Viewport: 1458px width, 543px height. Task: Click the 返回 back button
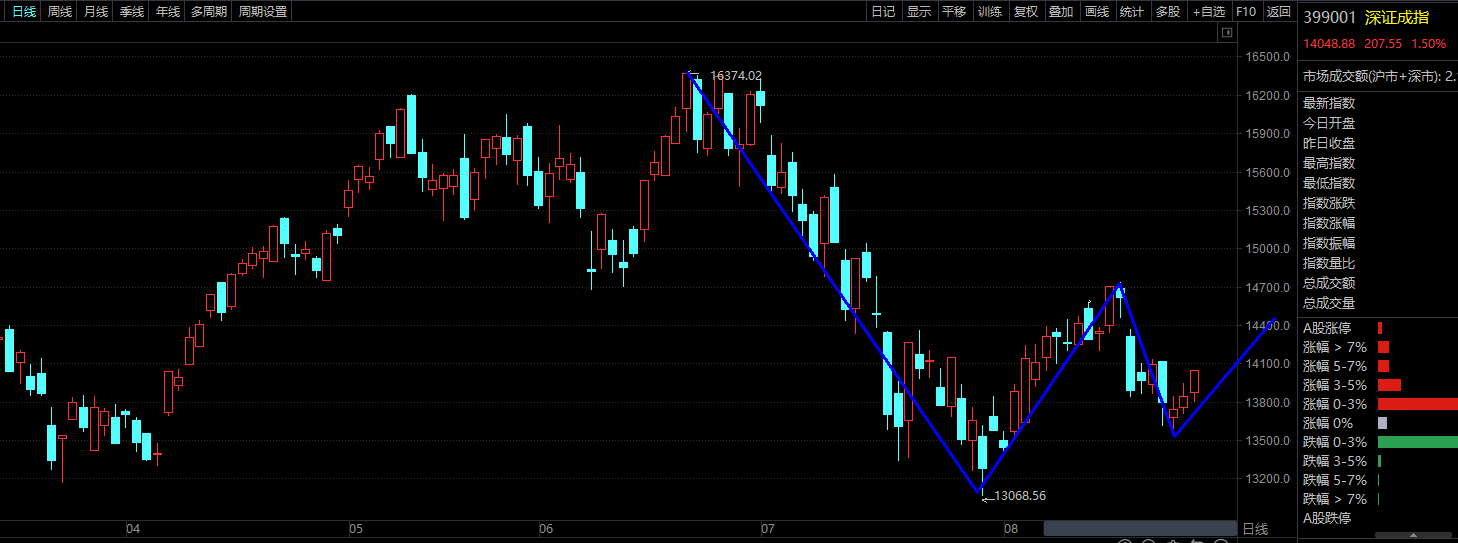tap(1279, 12)
